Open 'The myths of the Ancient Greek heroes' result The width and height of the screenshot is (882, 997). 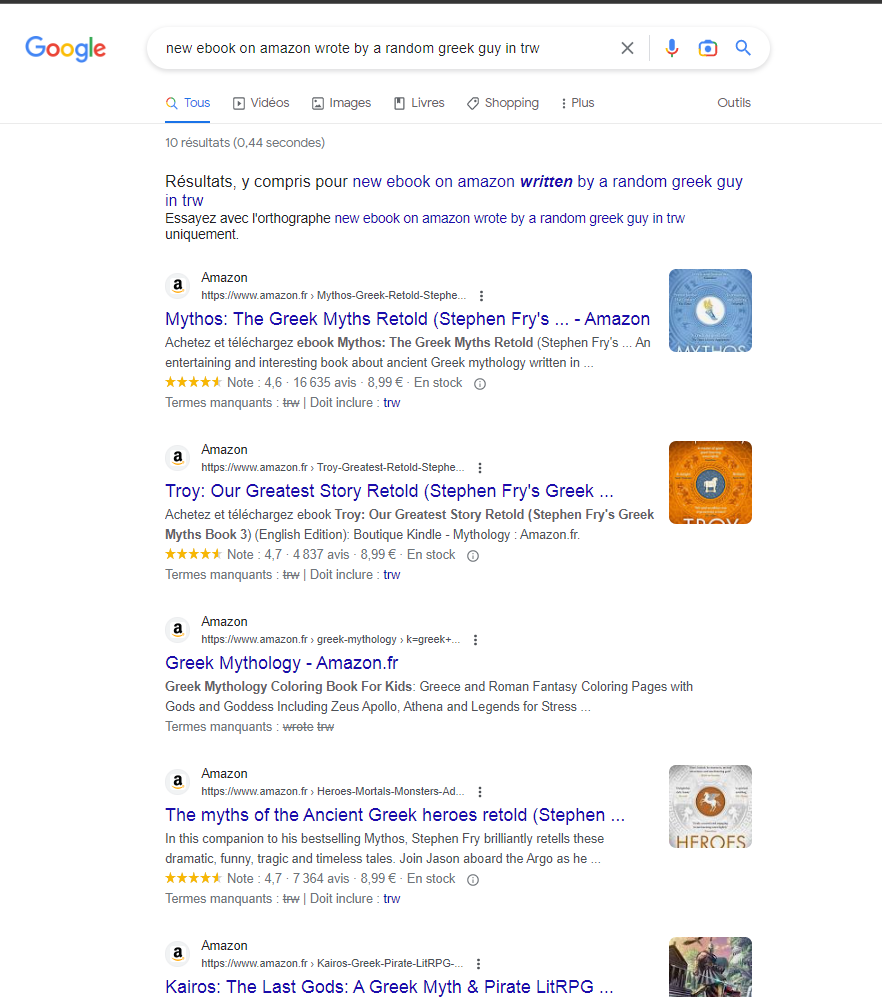[x=395, y=815]
